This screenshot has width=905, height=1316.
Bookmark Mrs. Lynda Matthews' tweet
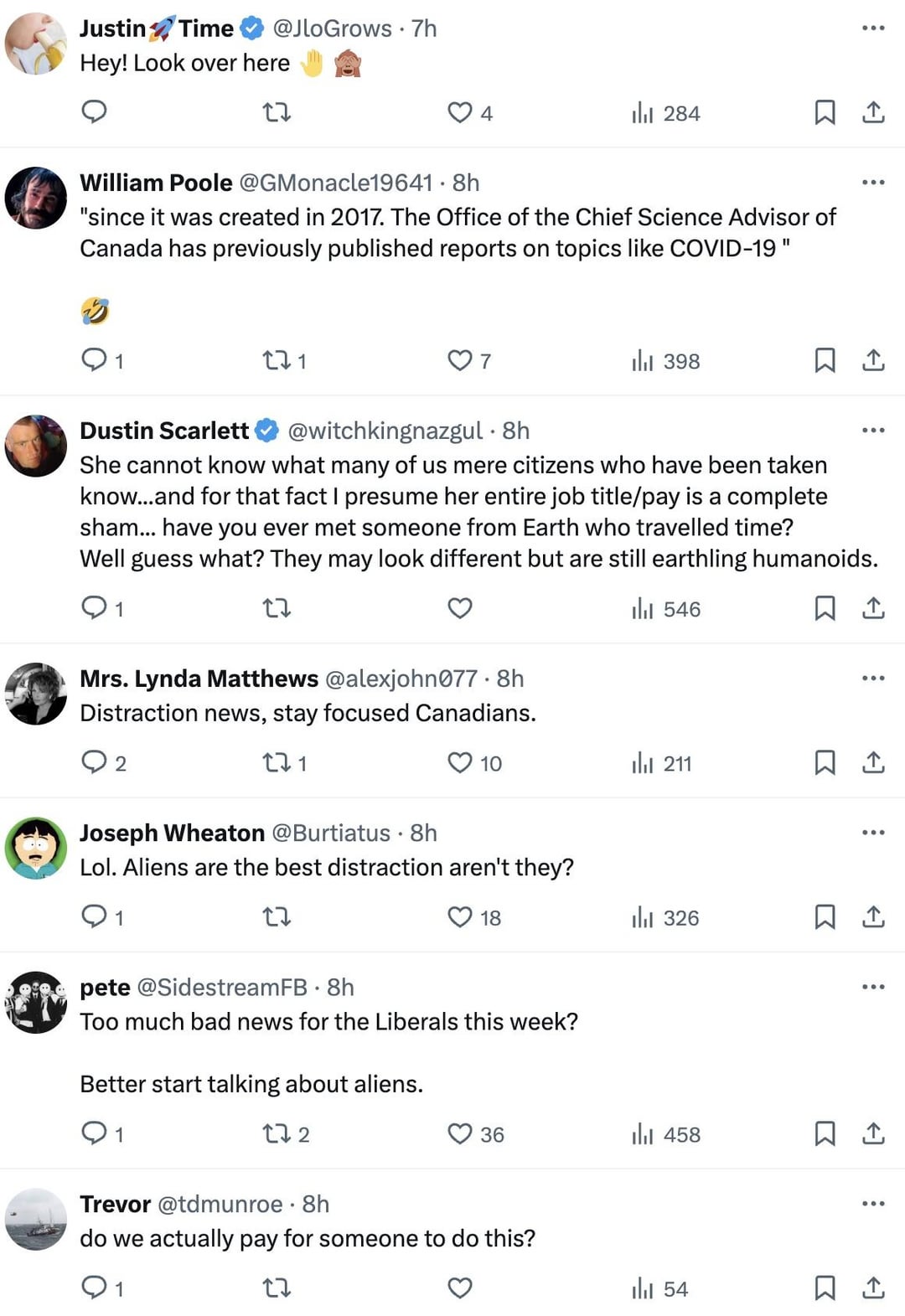825,762
